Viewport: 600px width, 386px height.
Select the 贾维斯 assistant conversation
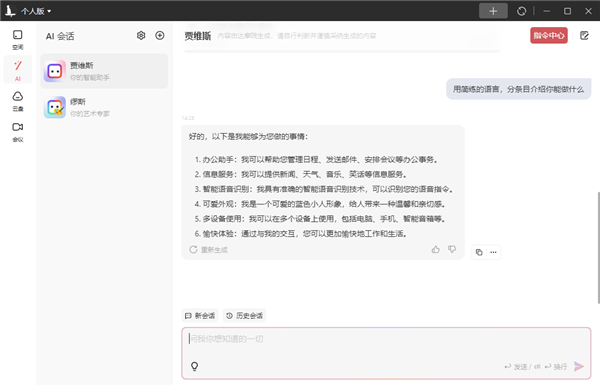[104, 71]
